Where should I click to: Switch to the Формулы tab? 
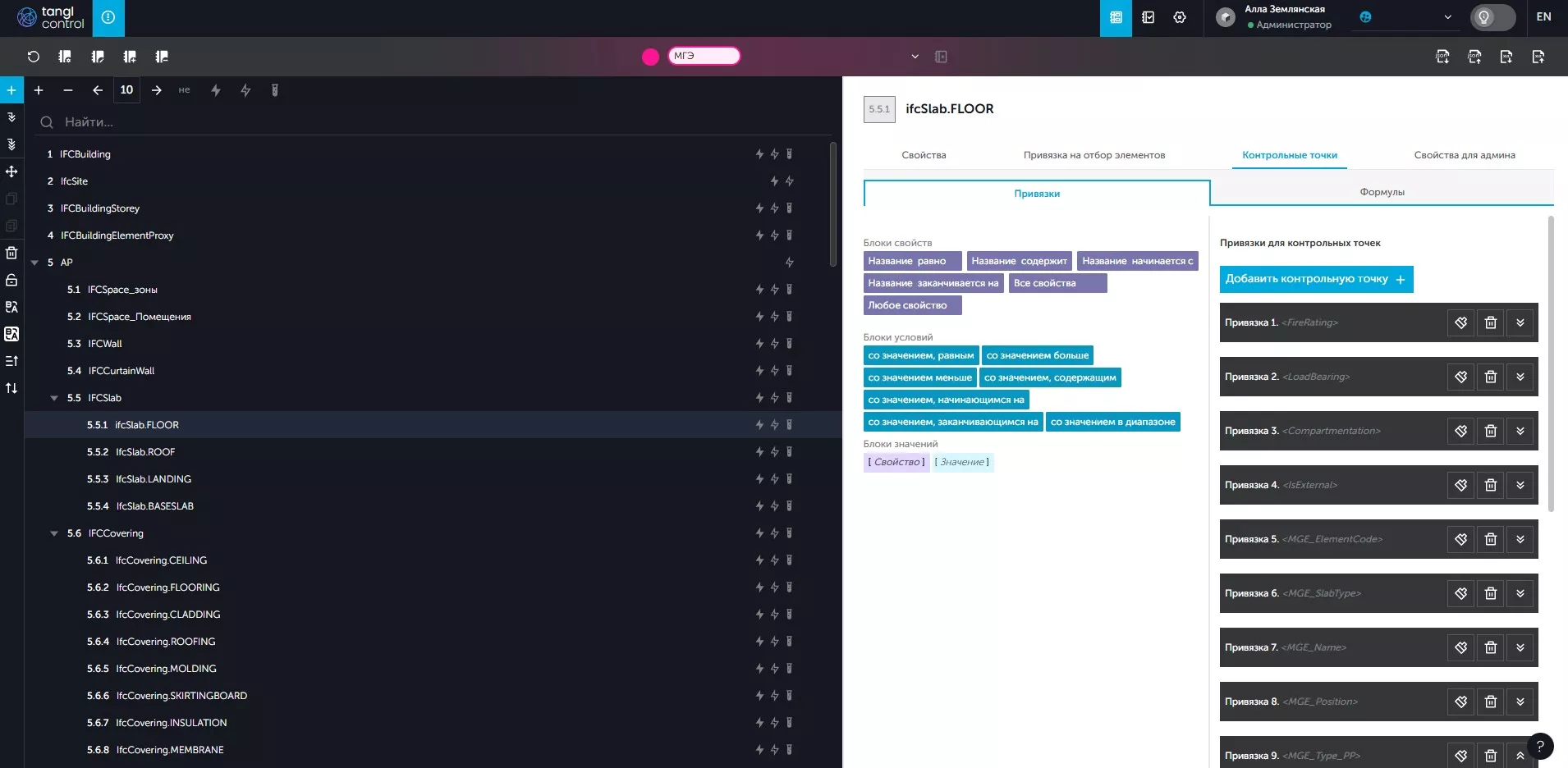point(1382,192)
